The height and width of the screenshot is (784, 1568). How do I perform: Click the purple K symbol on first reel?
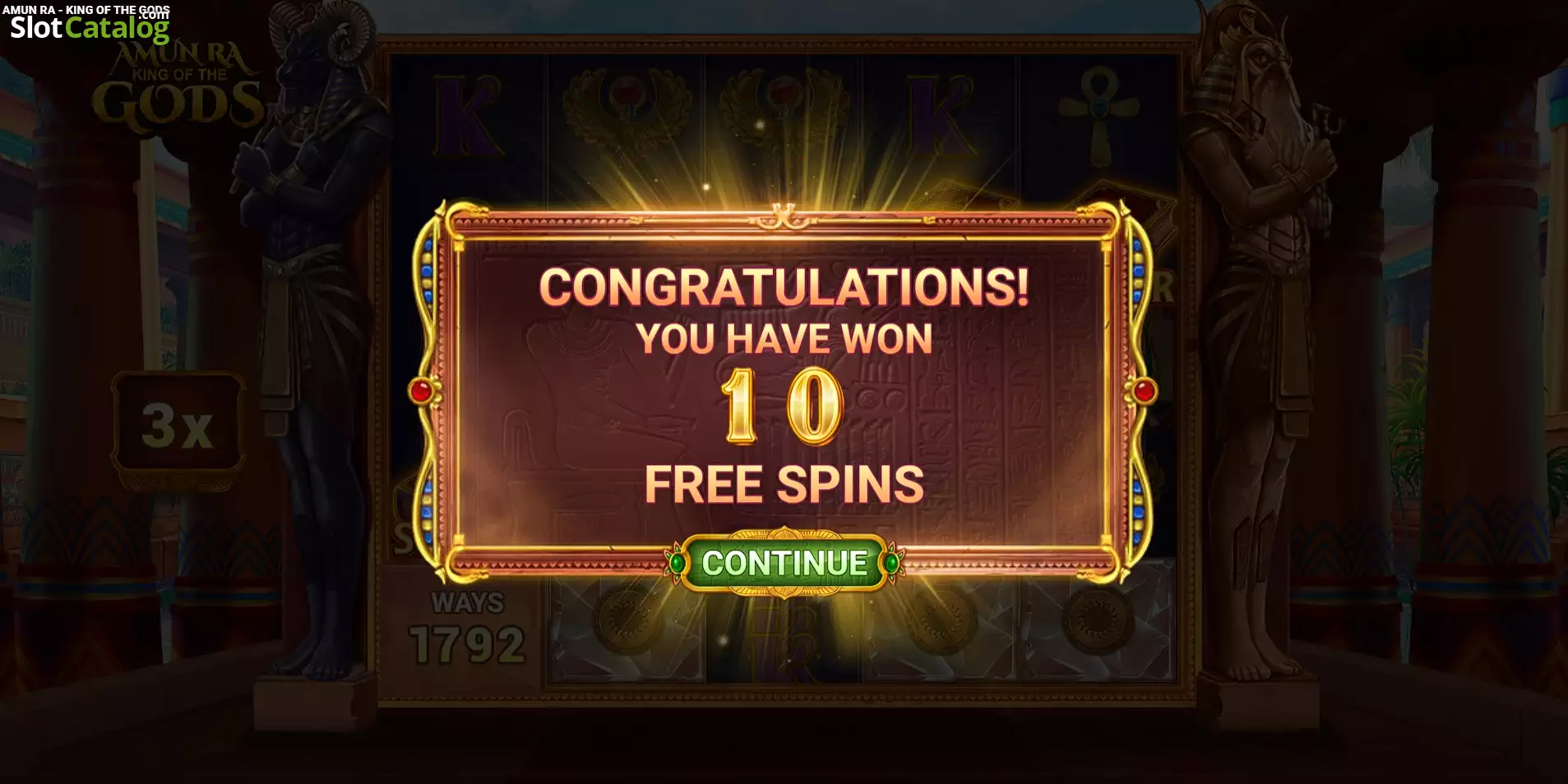coord(466,116)
